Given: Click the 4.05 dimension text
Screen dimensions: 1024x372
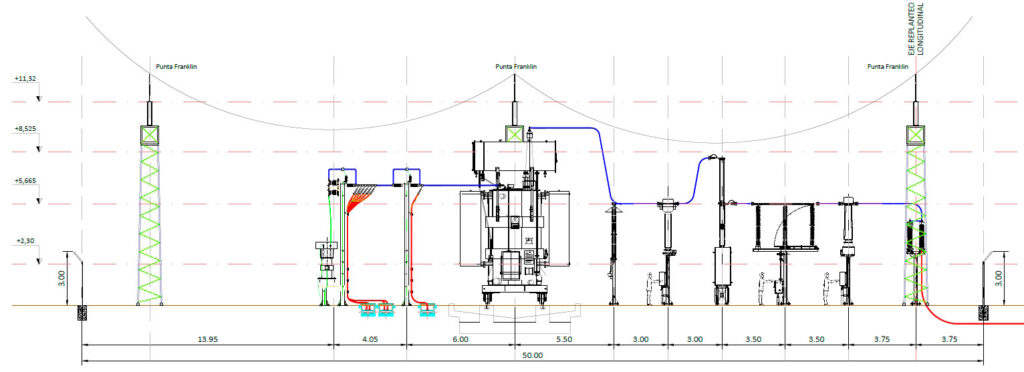Looking at the screenshot, I should tap(370, 339).
